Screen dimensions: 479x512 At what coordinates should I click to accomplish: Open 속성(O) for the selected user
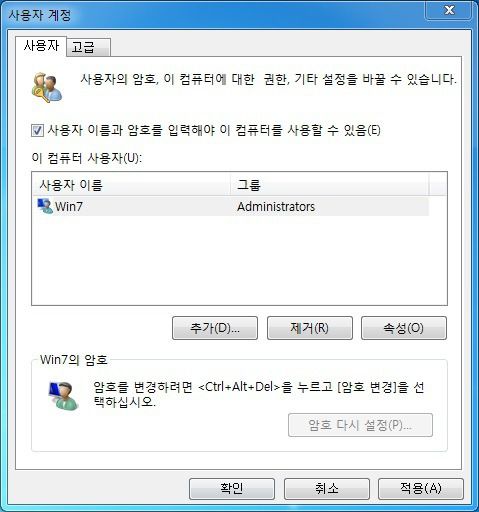pos(404,328)
